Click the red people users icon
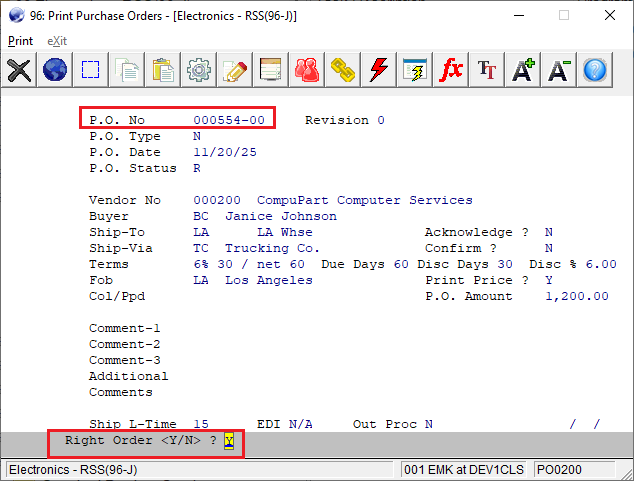Screen dimensions: 634x481 click(x=307, y=70)
